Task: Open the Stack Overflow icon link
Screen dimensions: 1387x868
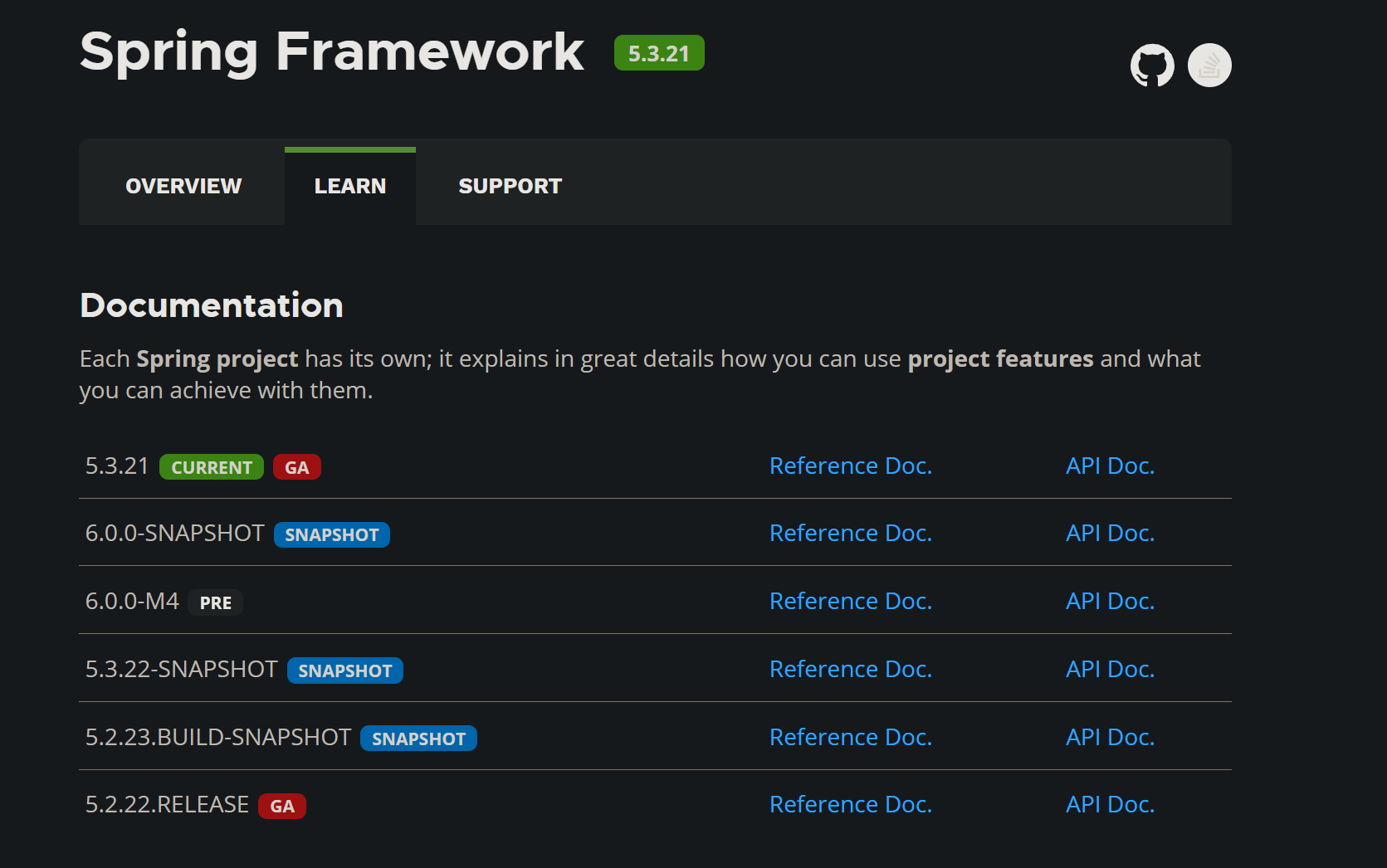Action: pos(1209,66)
